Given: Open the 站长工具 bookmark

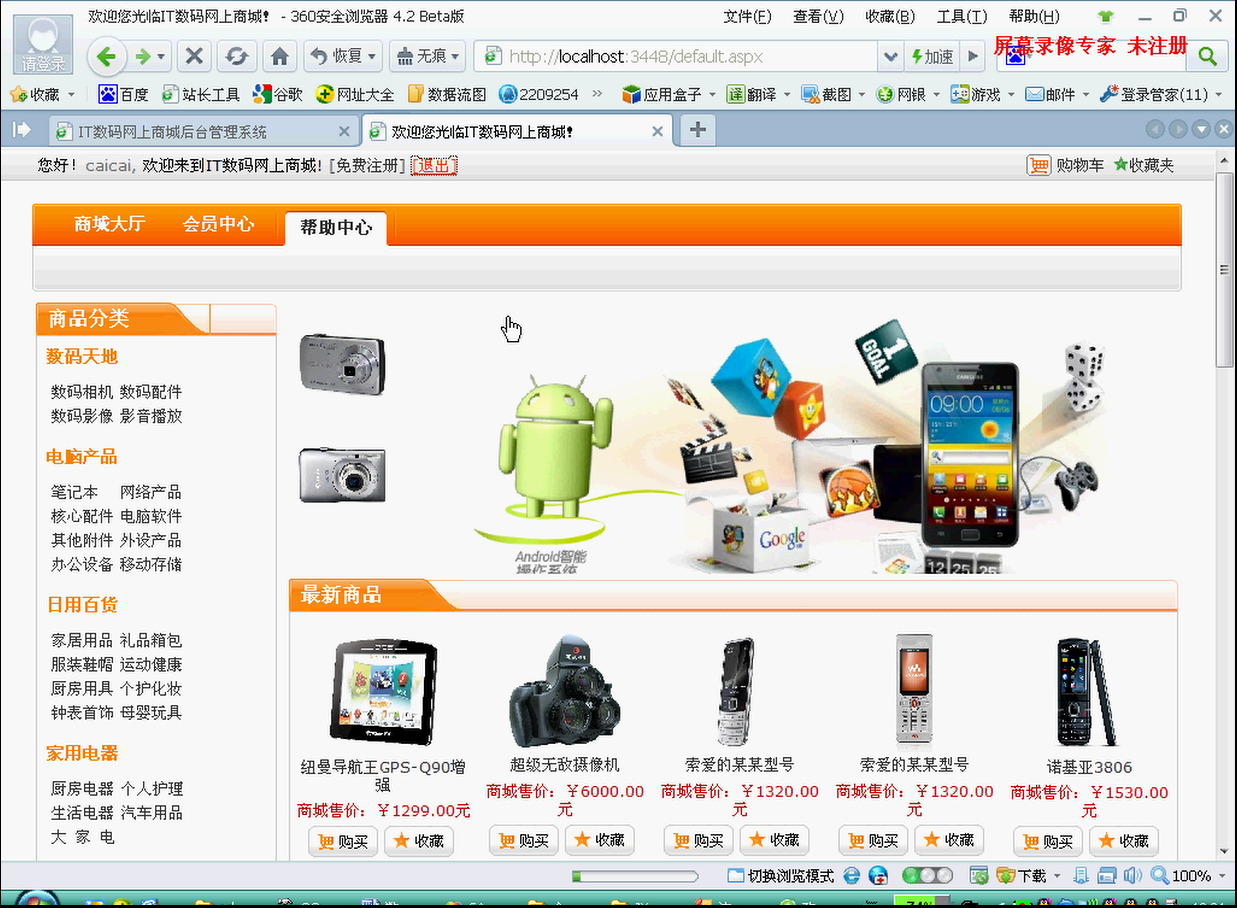Looking at the screenshot, I should (201, 94).
